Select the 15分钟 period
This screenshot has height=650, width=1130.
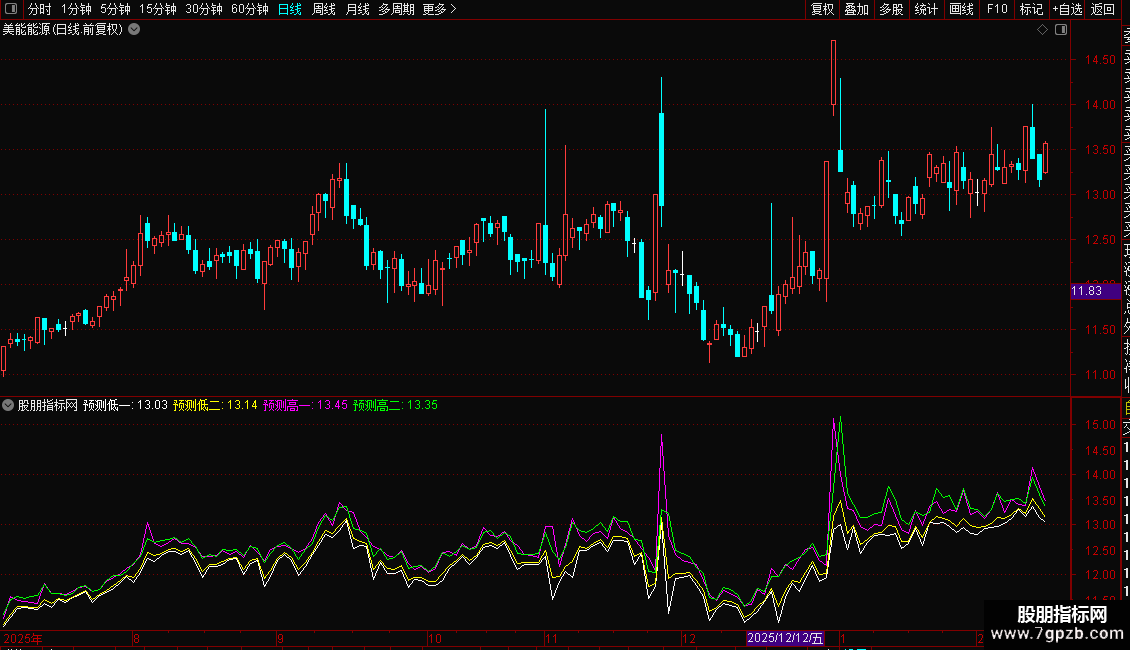(158, 9)
